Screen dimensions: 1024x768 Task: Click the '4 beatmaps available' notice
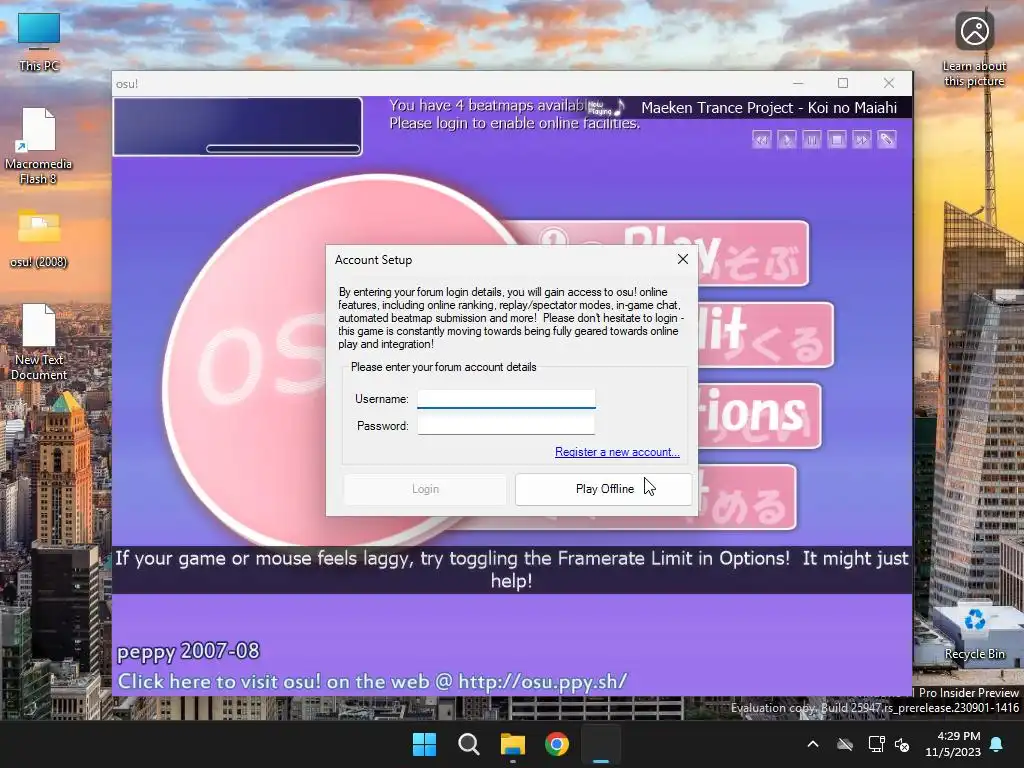[487, 105]
